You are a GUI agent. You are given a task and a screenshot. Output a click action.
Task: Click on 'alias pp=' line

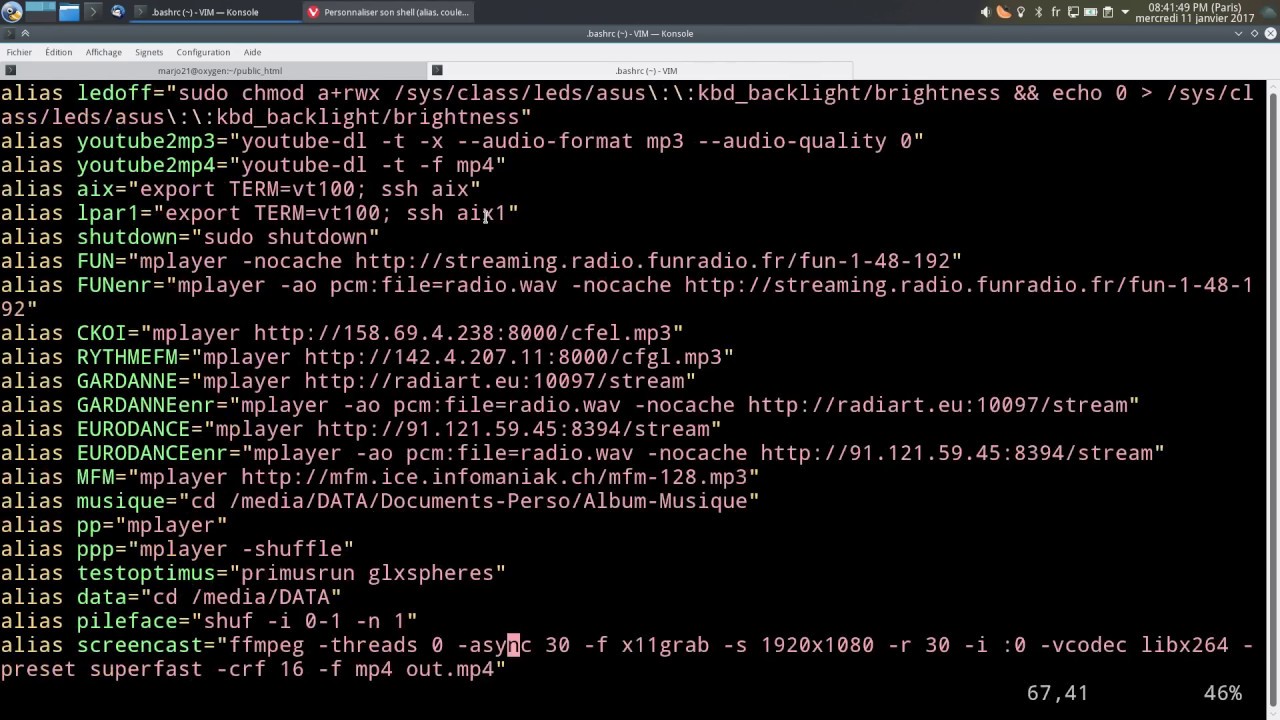click(114, 525)
